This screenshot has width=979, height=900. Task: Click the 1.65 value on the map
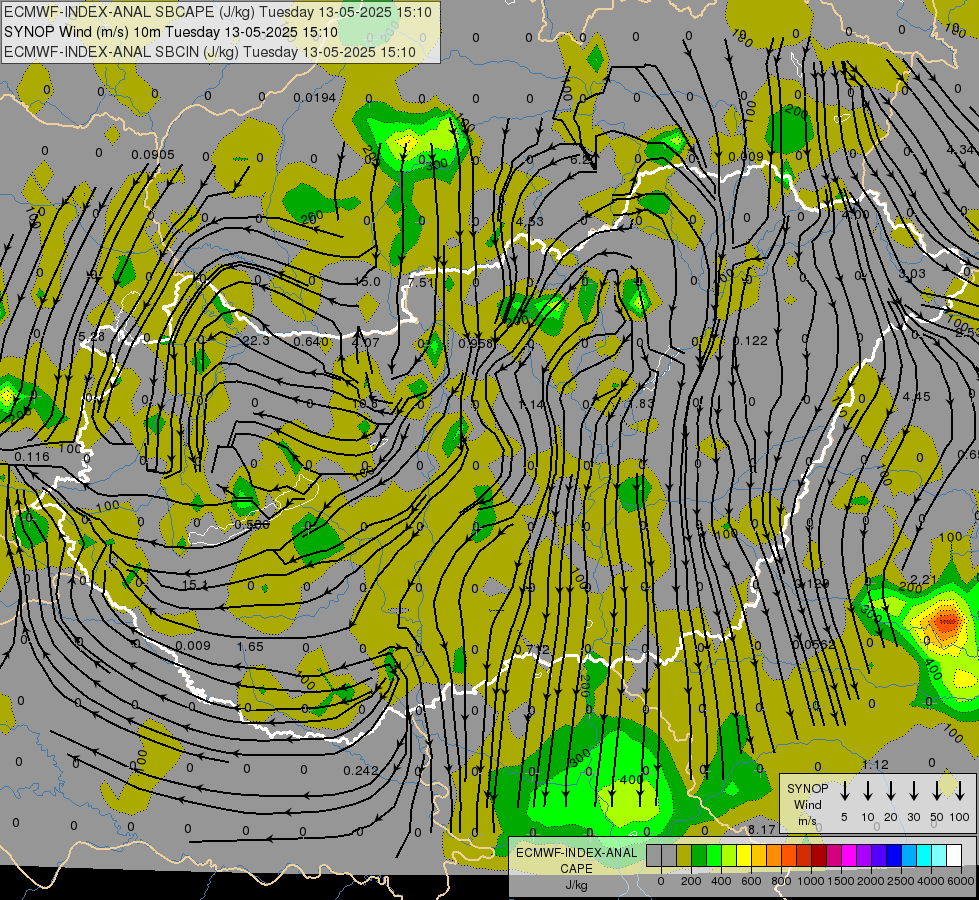[250, 646]
